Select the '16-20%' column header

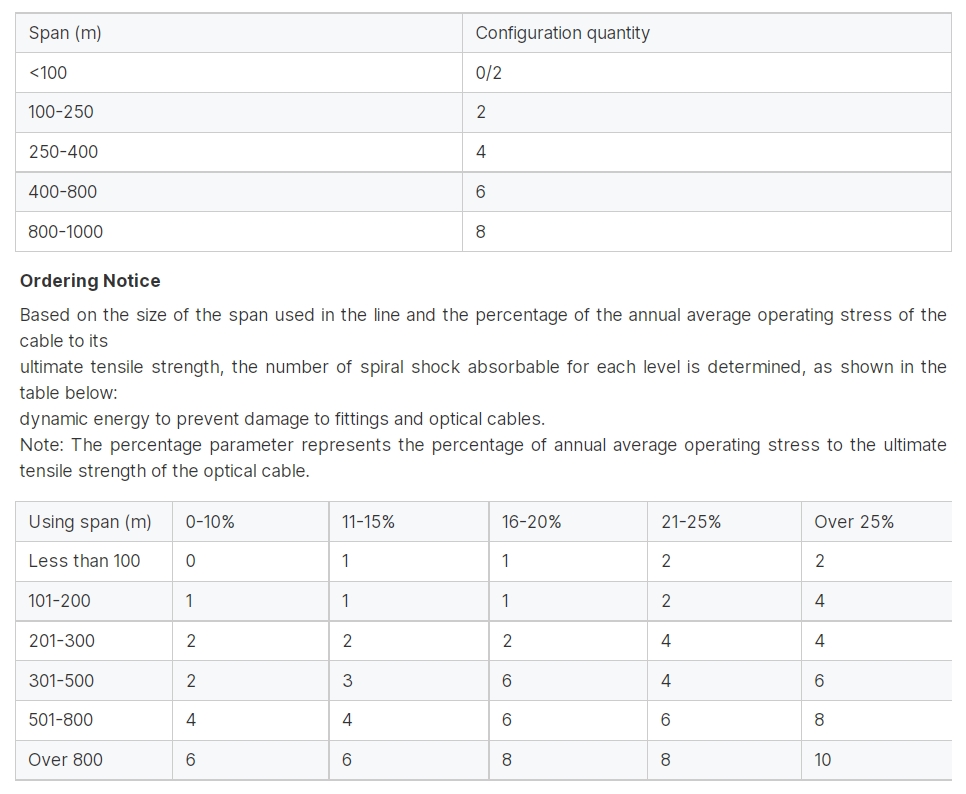coord(568,522)
